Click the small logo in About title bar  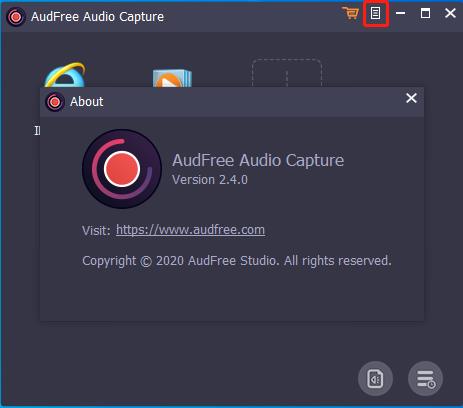click(55, 102)
